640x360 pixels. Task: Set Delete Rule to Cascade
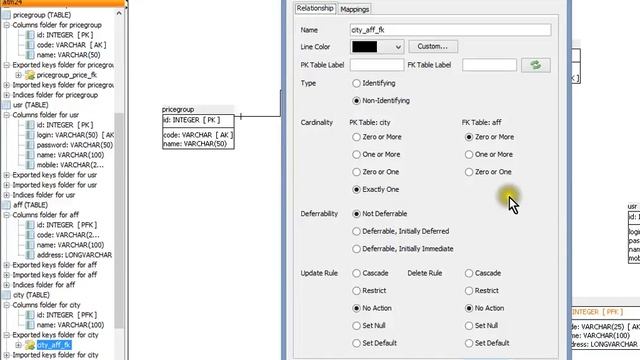click(469, 273)
